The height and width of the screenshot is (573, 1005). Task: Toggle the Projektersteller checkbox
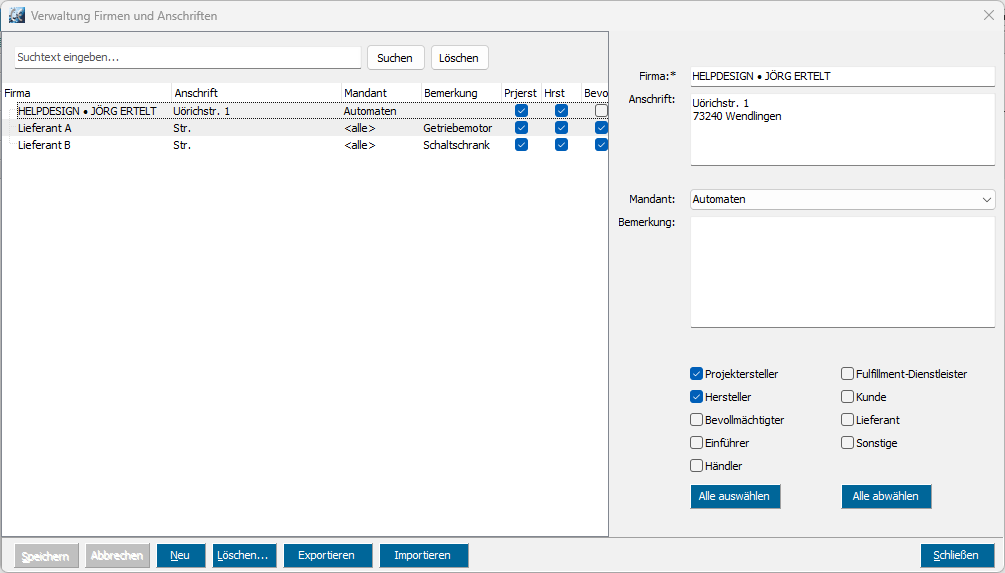click(x=697, y=374)
